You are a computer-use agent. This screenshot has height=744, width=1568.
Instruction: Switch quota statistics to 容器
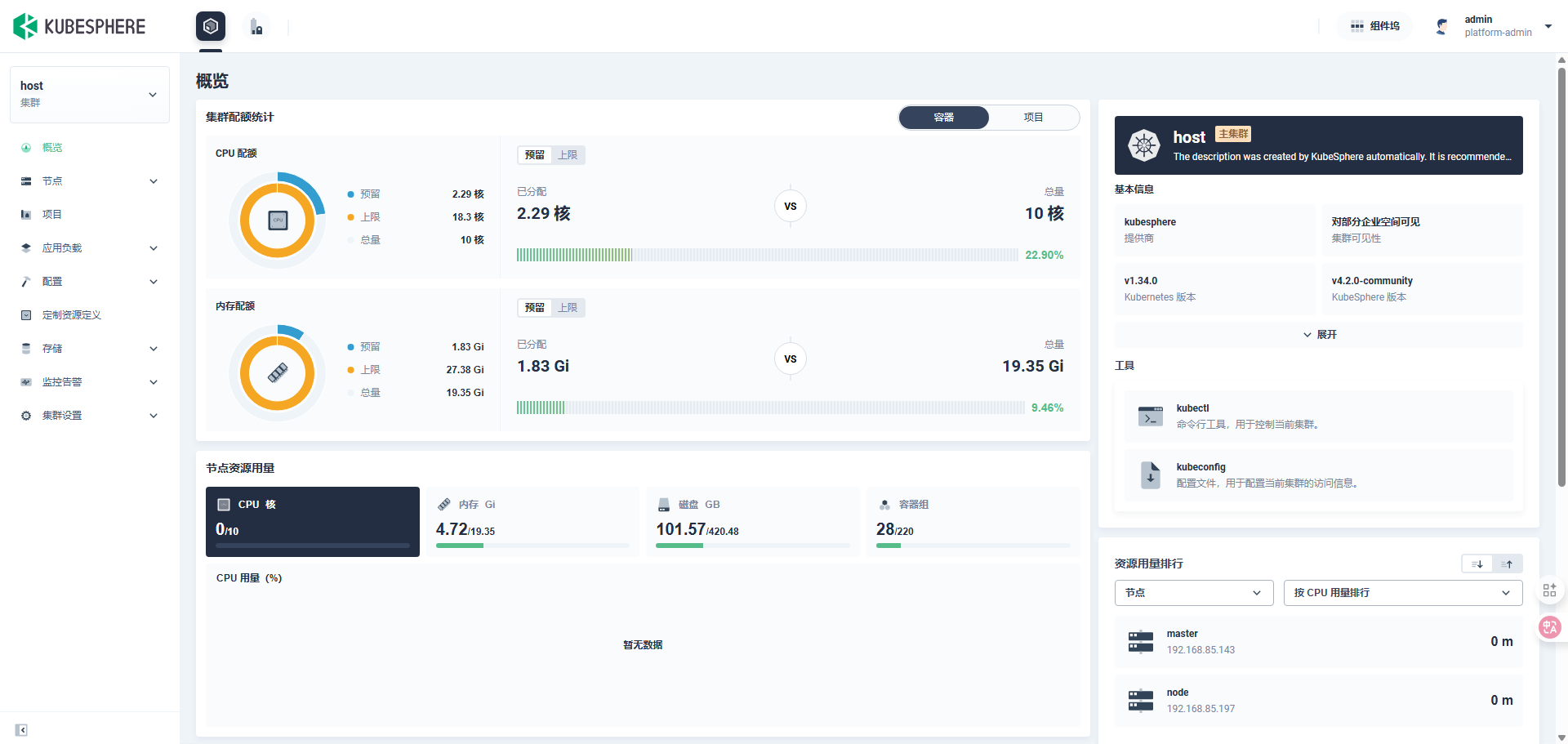tap(944, 118)
